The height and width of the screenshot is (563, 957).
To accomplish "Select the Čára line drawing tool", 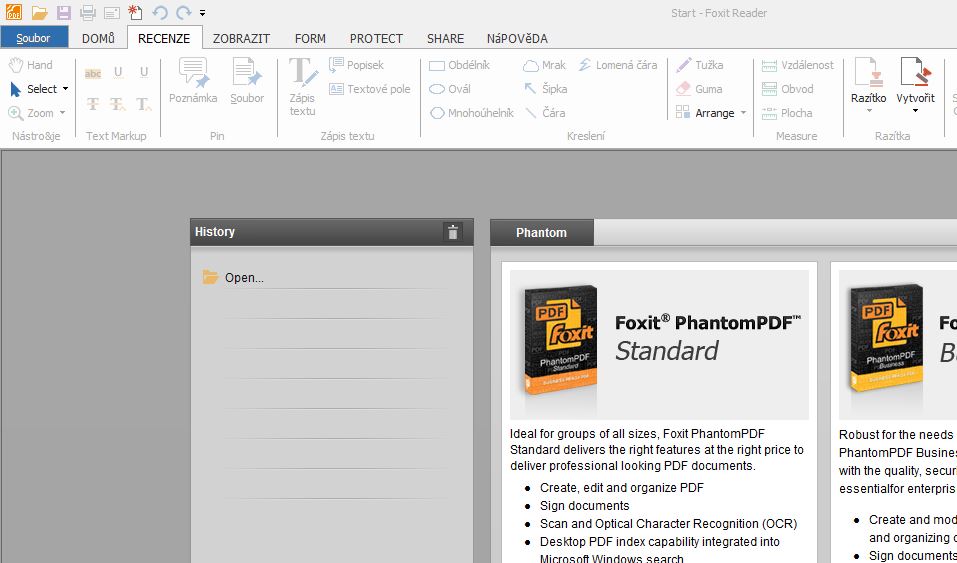I will pos(545,113).
